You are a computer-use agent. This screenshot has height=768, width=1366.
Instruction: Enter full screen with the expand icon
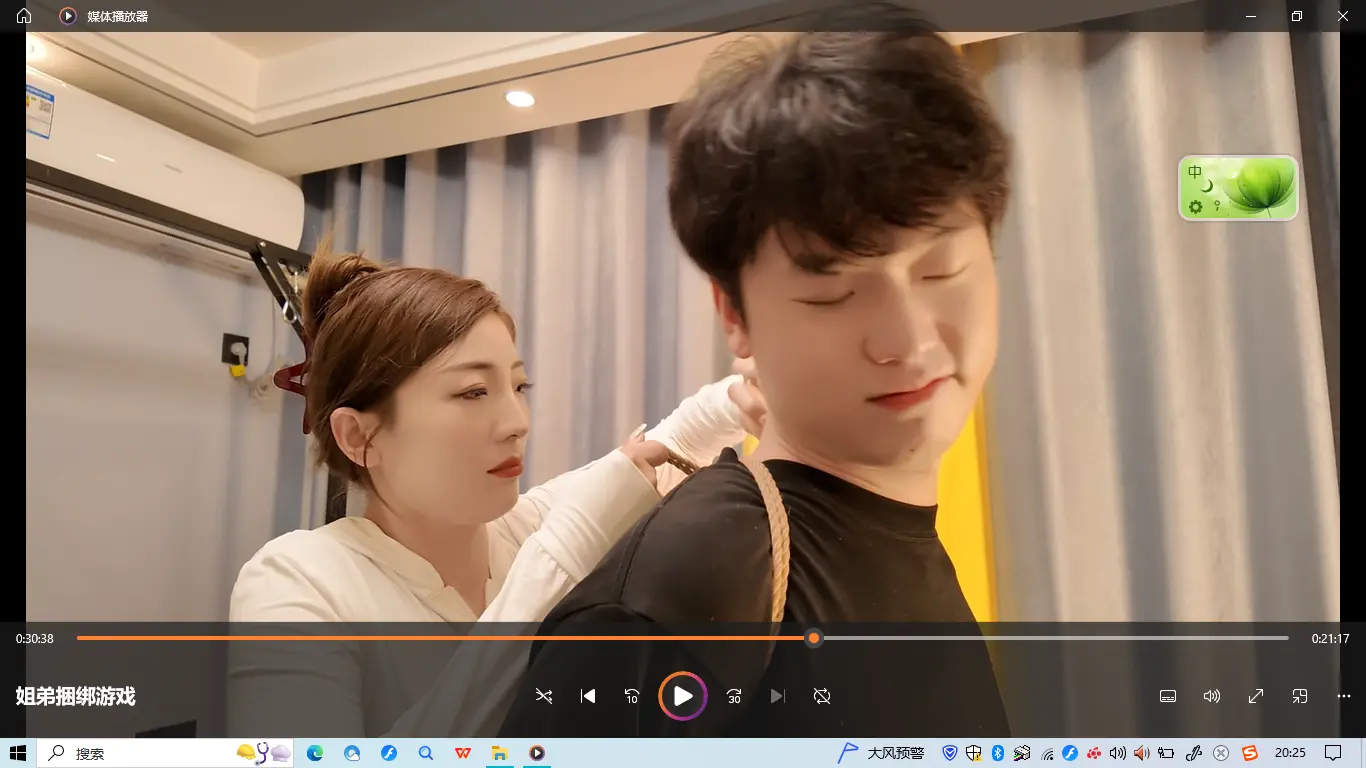click(1256, 696)
